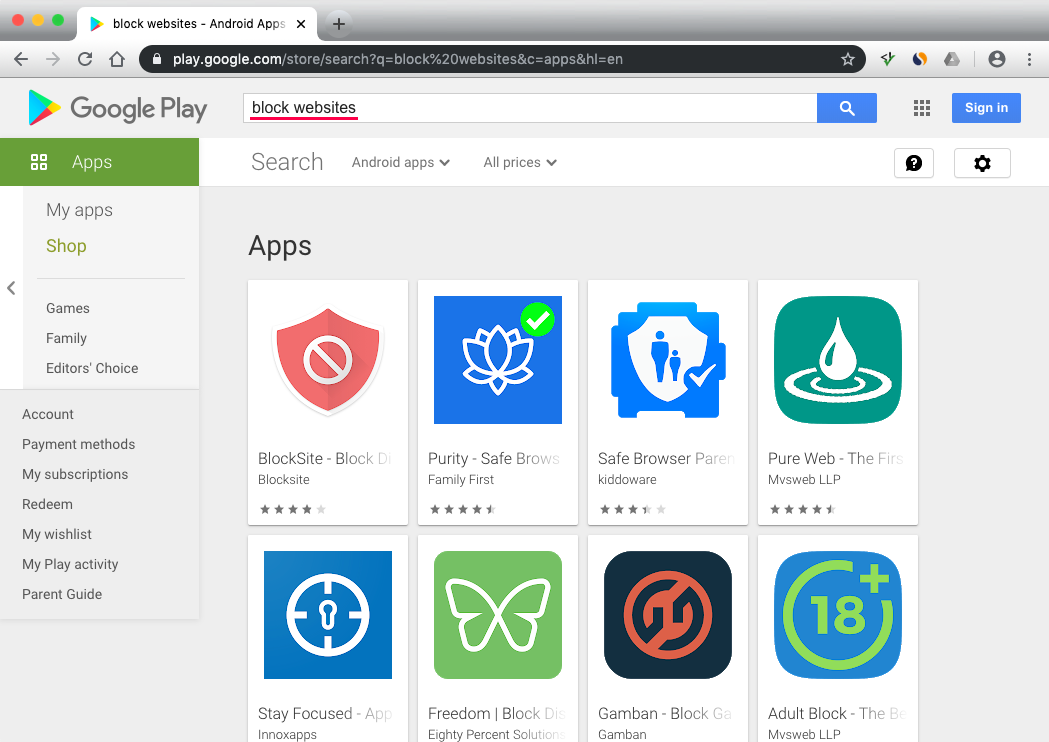Viewport: 1049px width, 742px height.
Task: Click the lock icon in address bar
Action: click(x=157, y=59)
